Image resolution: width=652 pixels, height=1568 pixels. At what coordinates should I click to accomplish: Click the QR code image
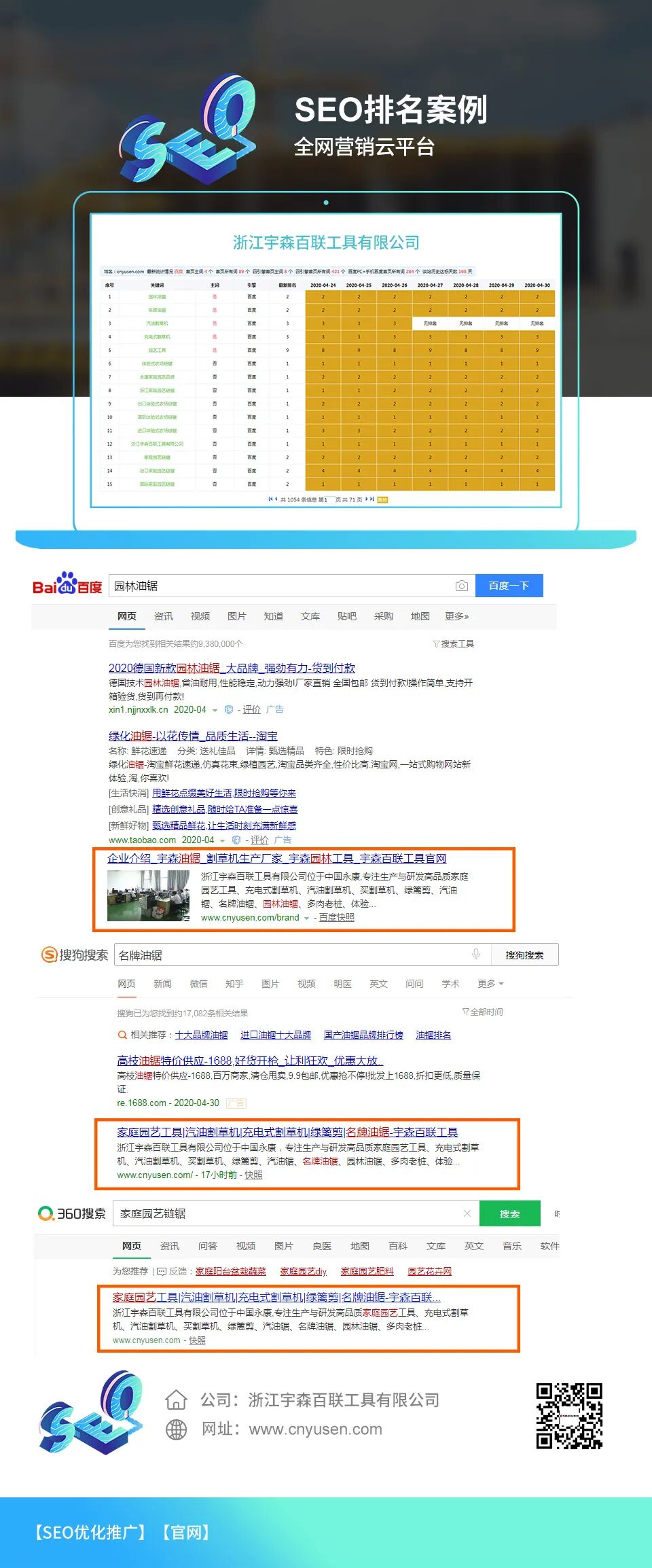click(x=568, y=1416)
